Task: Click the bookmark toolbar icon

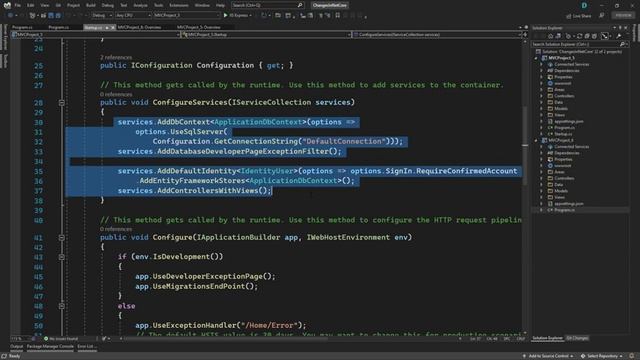Action: [x=338, y=16]
